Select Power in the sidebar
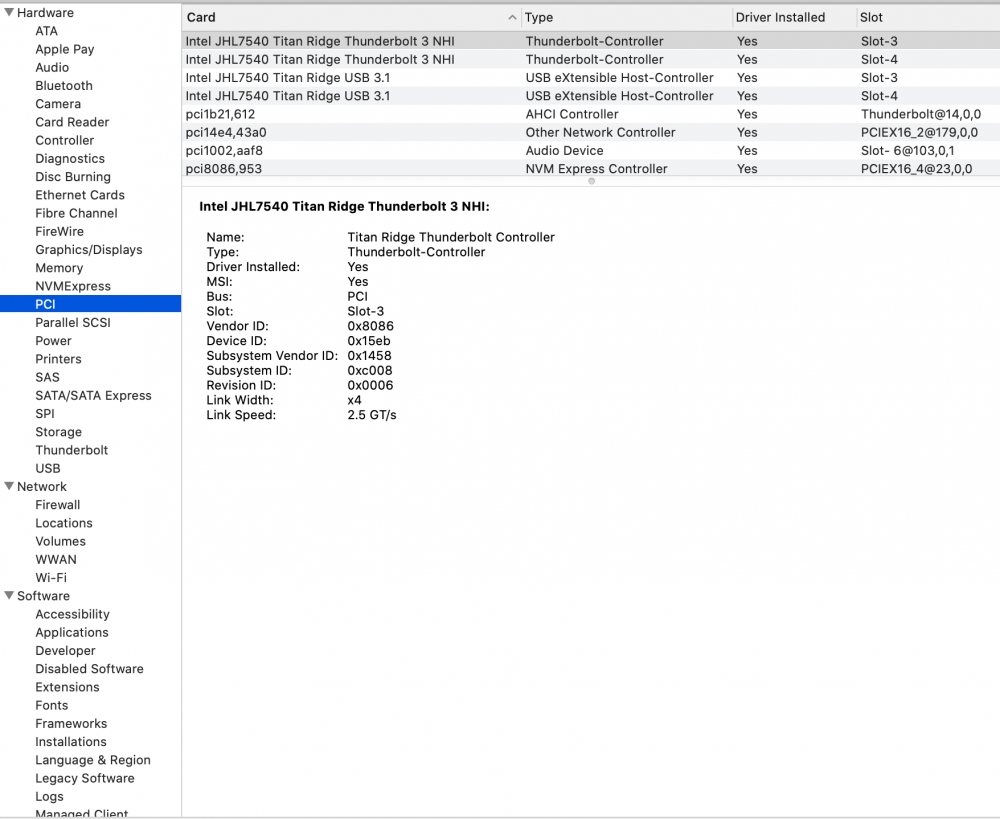The height and width of the screenshot is (819, 1000). click(x=53, y=341)
